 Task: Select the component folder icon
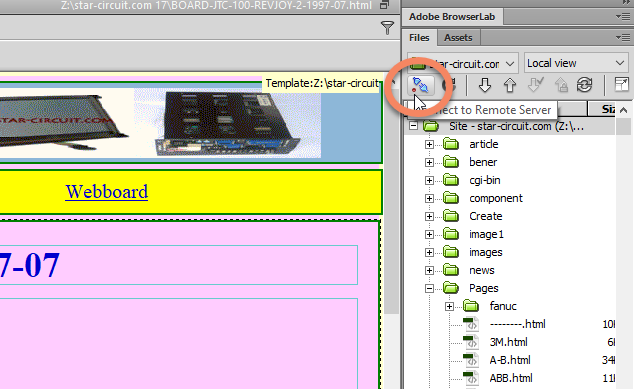(451, 198)
